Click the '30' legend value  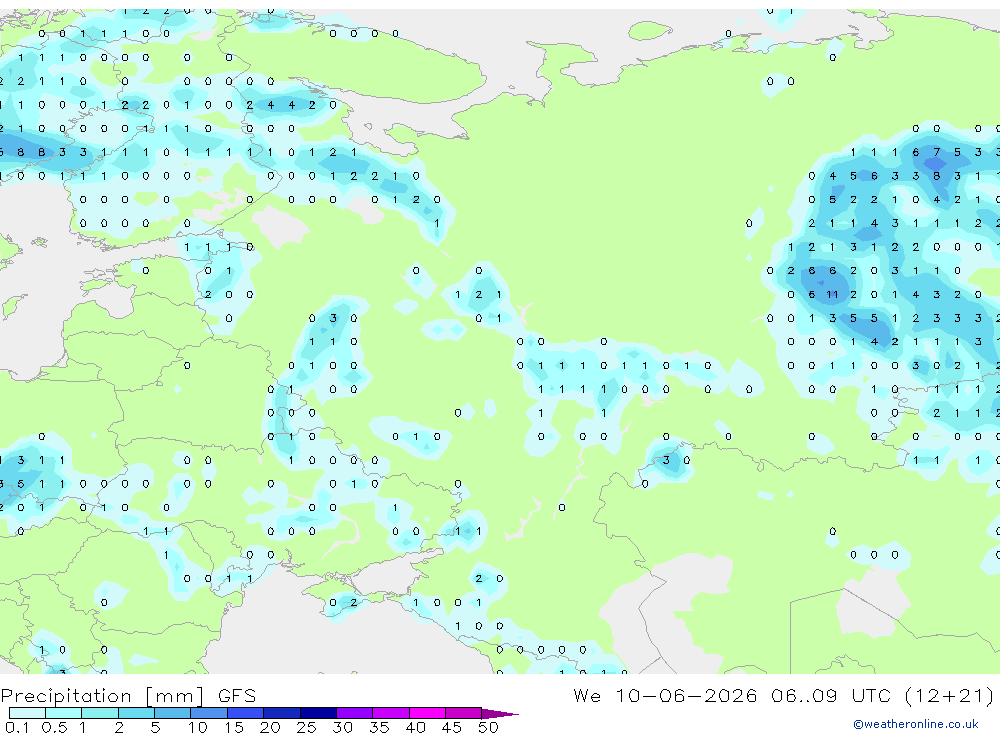coord(342,727)
